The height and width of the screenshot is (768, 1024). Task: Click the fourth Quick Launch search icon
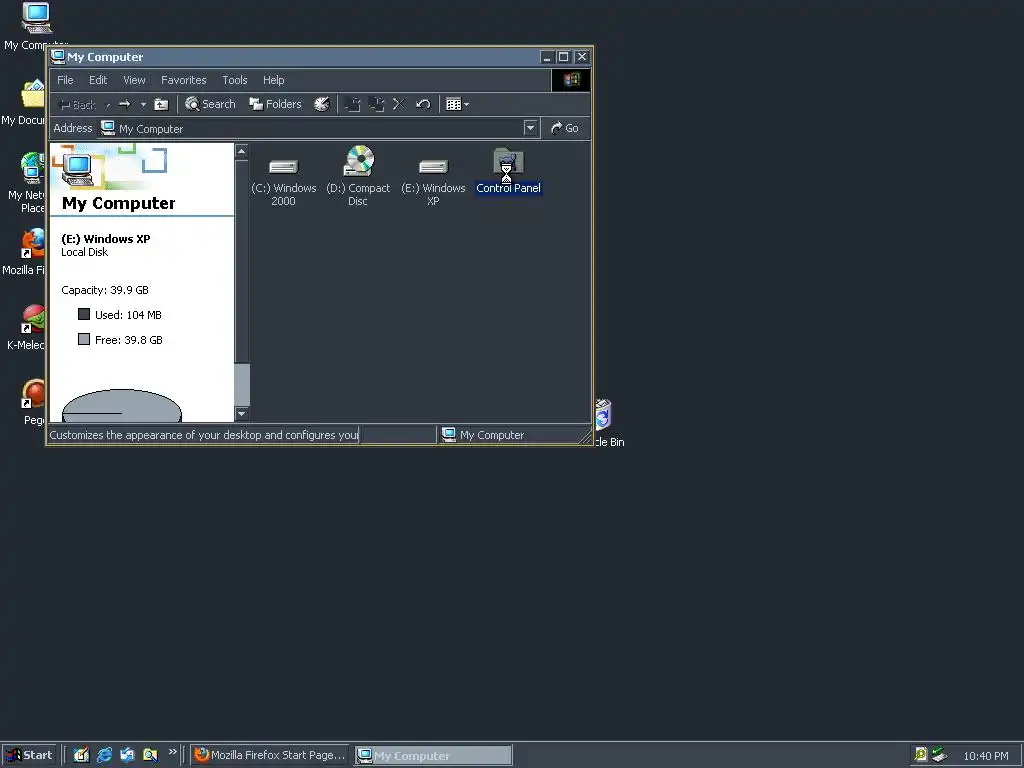tap(150, 755)
